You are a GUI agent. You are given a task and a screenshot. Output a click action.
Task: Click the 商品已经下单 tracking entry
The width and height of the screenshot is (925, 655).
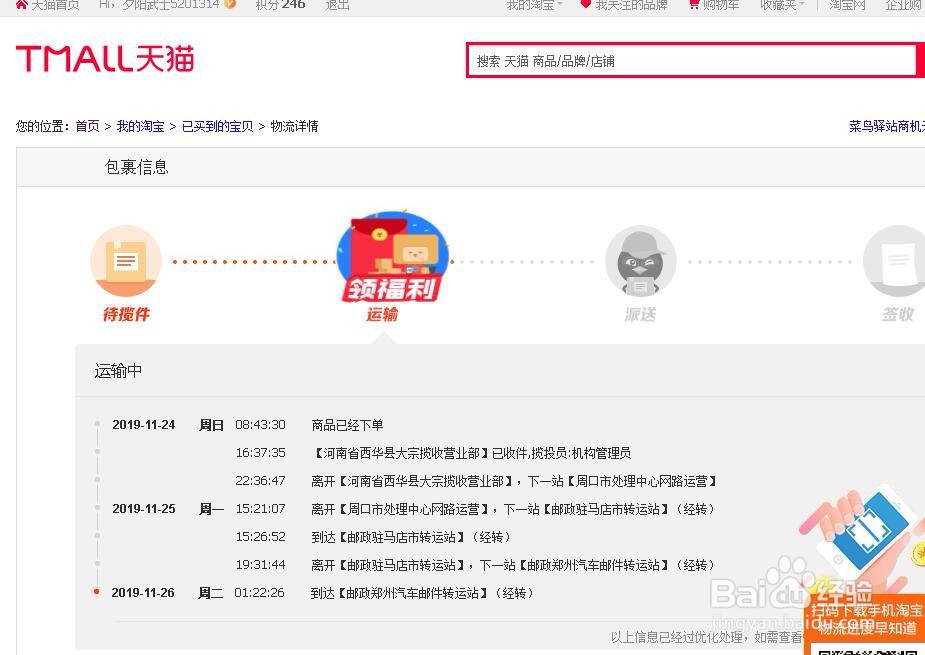pyautogui.click(x=347, y=425)
